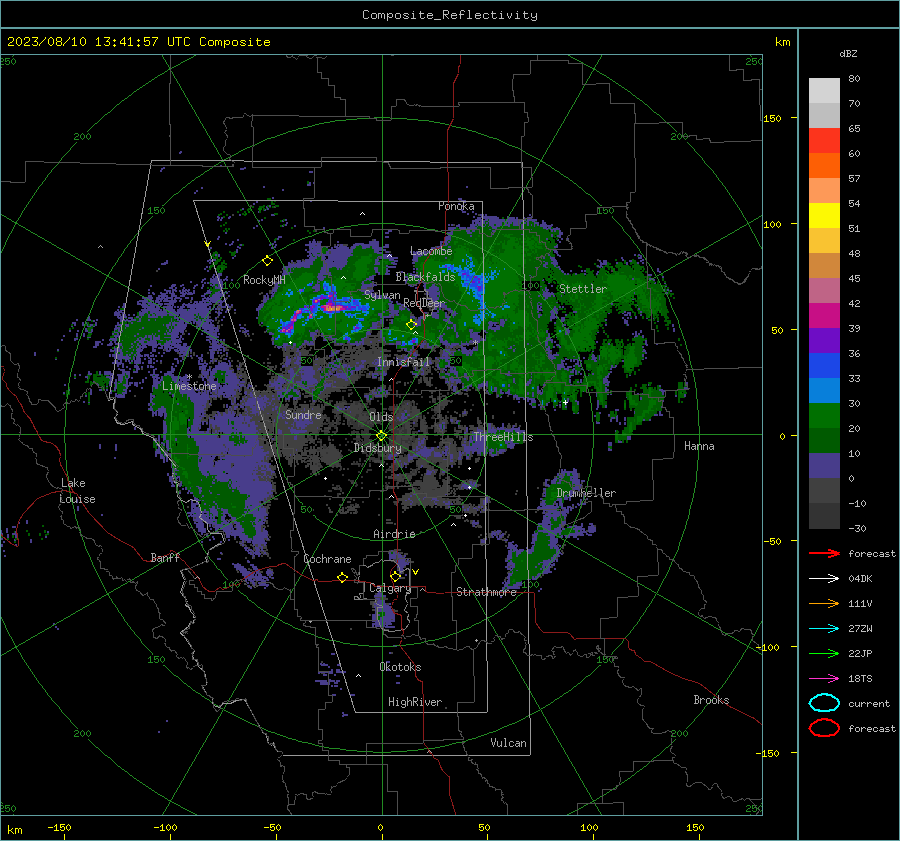Select the bright green 20–30 dBZ swatch

[824, 415]
